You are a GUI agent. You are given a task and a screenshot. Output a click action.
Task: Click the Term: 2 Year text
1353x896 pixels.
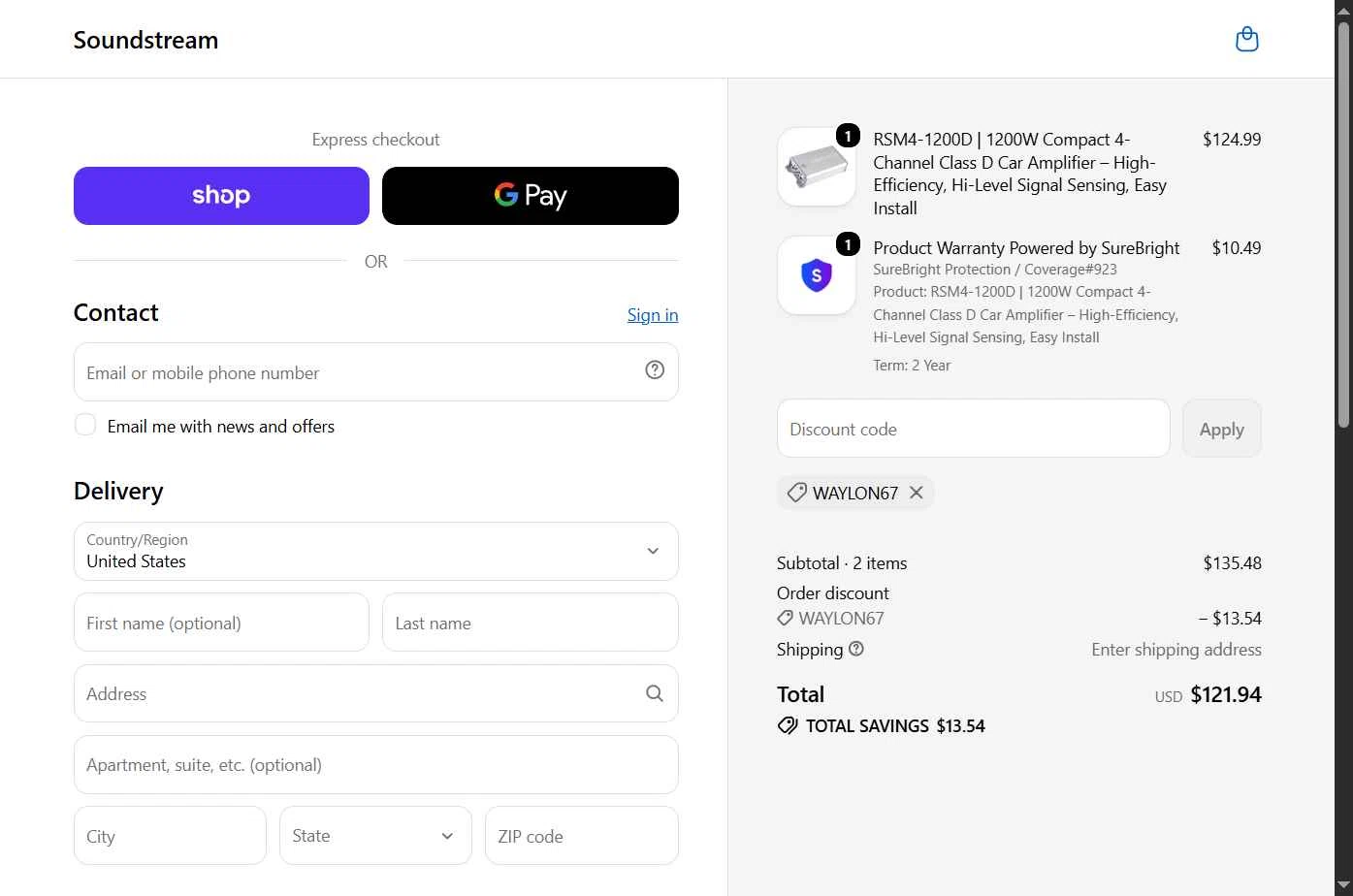(x=912, y=366)
